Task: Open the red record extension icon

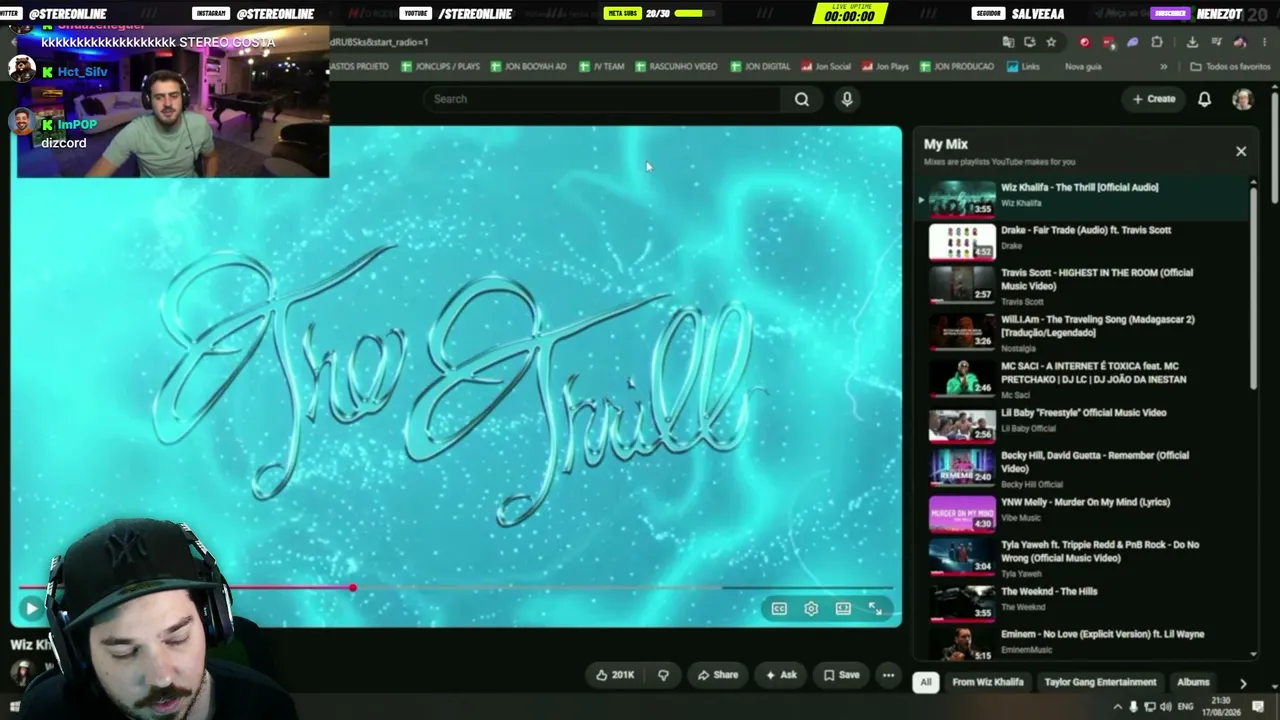Action: (1085, 42)
